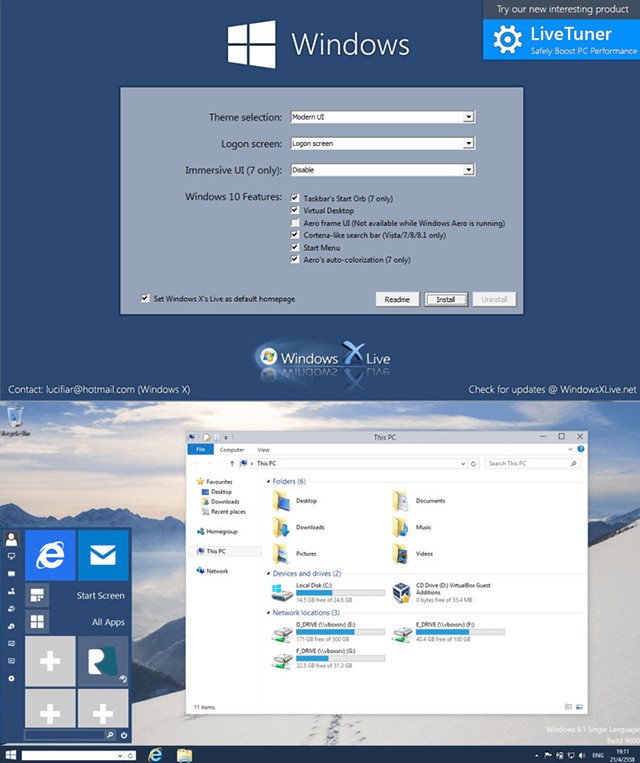Open the View ribbon tab
Image resolution: width=640 pixels, height=763 pixels.
click(263, 450)
